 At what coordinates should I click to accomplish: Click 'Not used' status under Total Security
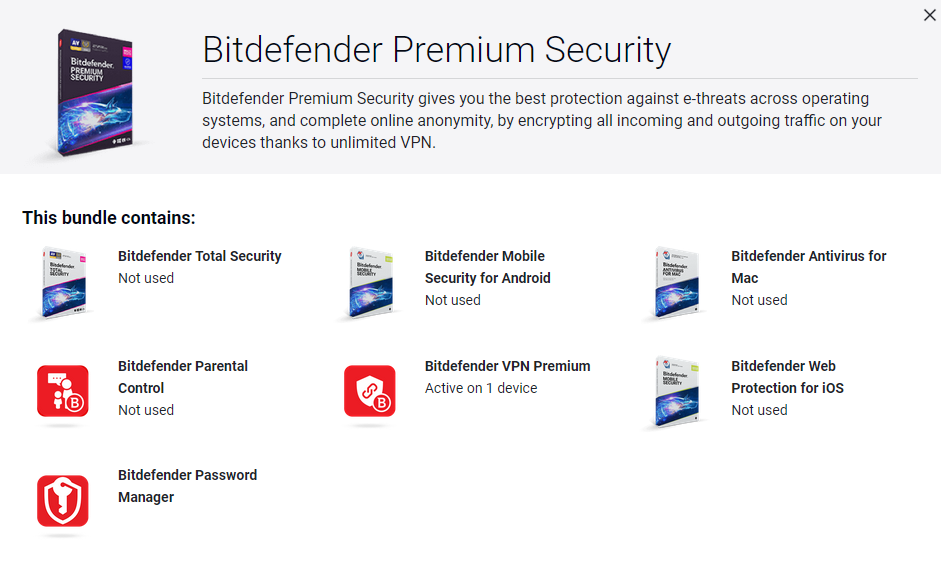(x=146, y=278)
